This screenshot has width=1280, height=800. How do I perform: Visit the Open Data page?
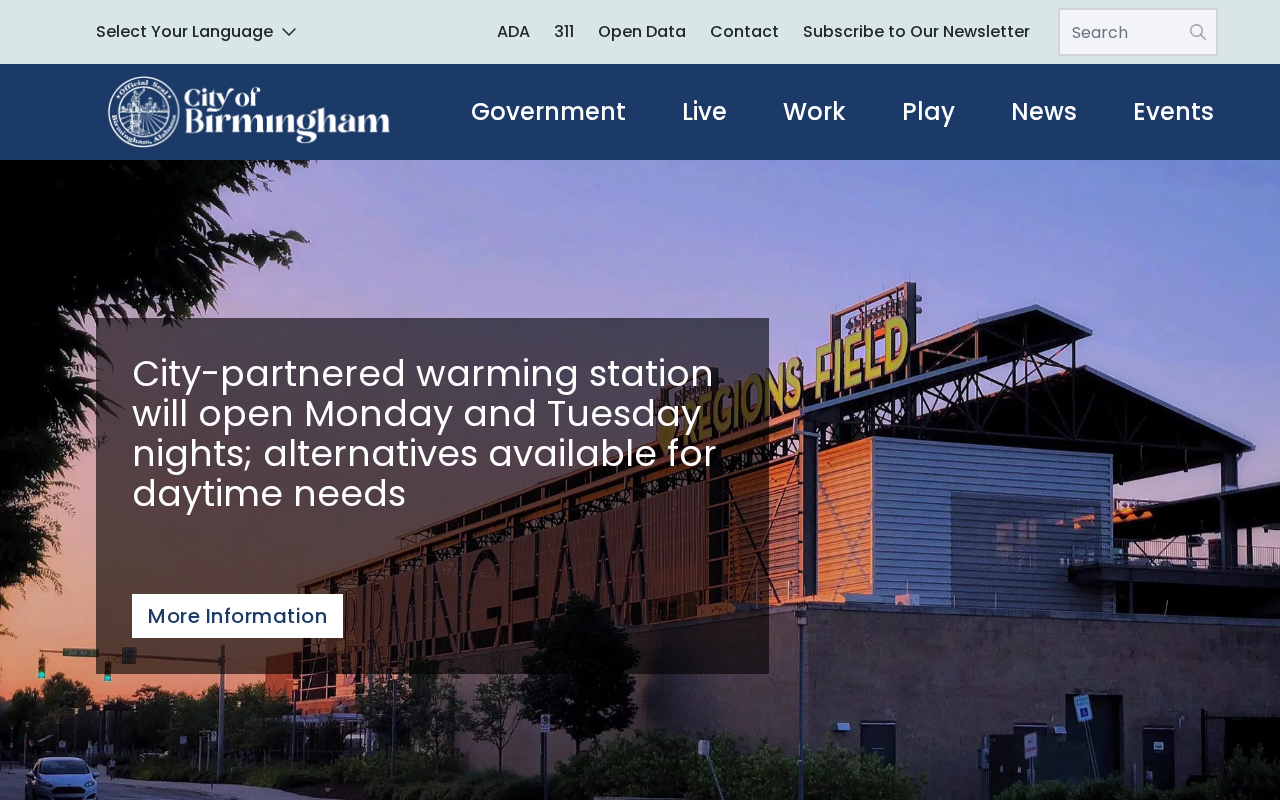click(x=642, y=32)
